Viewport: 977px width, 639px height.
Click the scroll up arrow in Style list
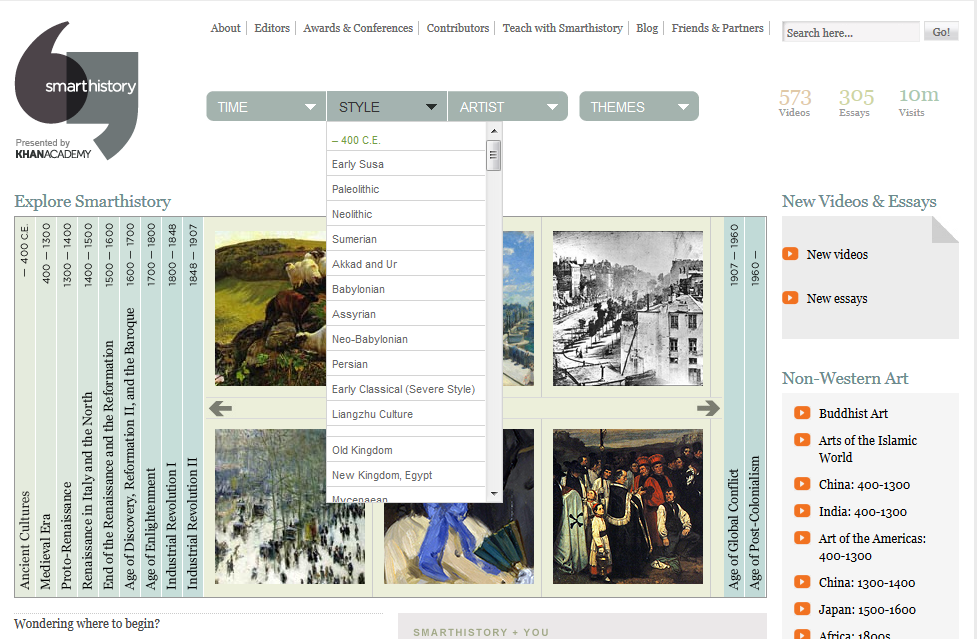click(494, 131)
